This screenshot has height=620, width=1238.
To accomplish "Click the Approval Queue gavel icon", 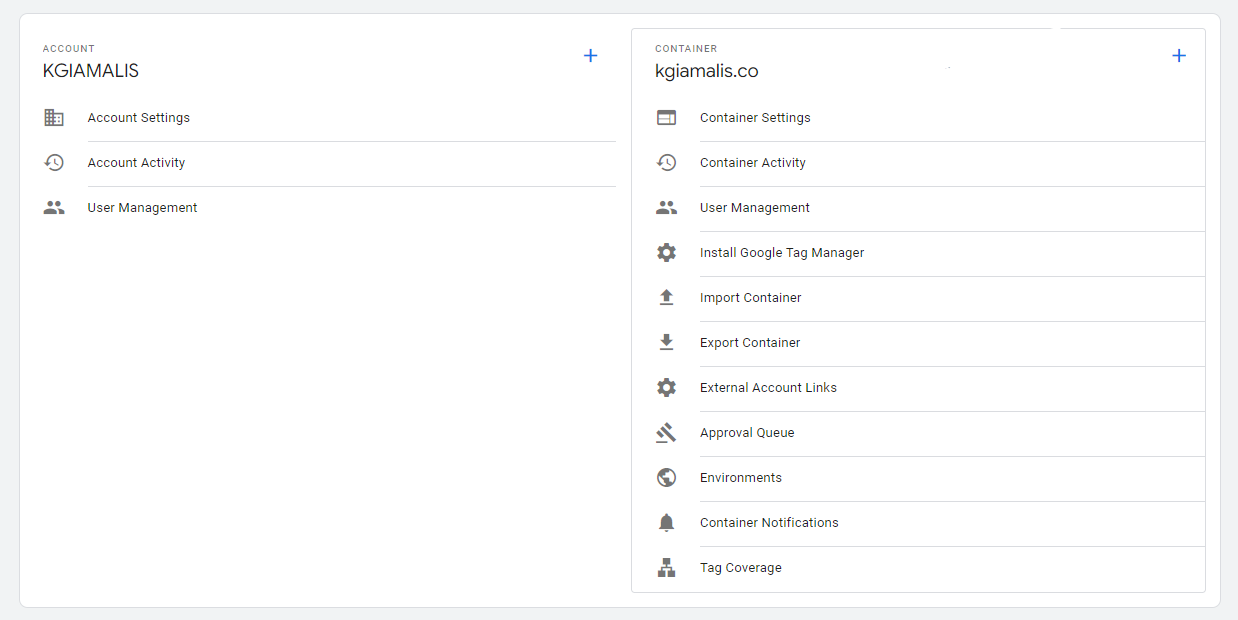I will (x=666, y=433).
